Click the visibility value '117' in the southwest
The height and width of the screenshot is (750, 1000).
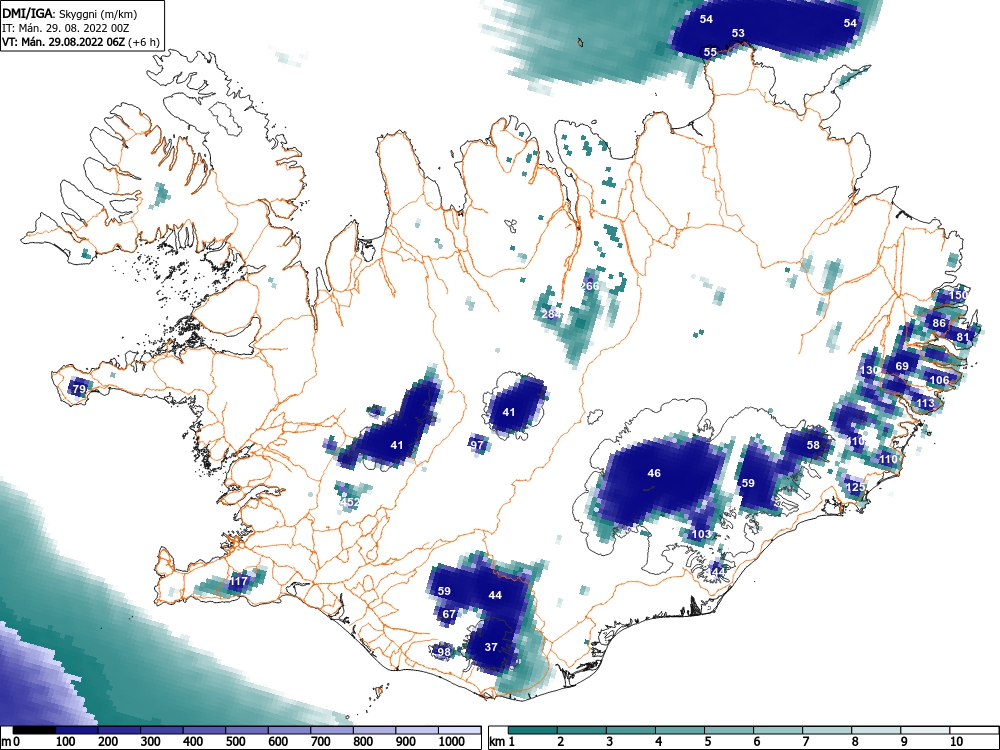(239, 581)
